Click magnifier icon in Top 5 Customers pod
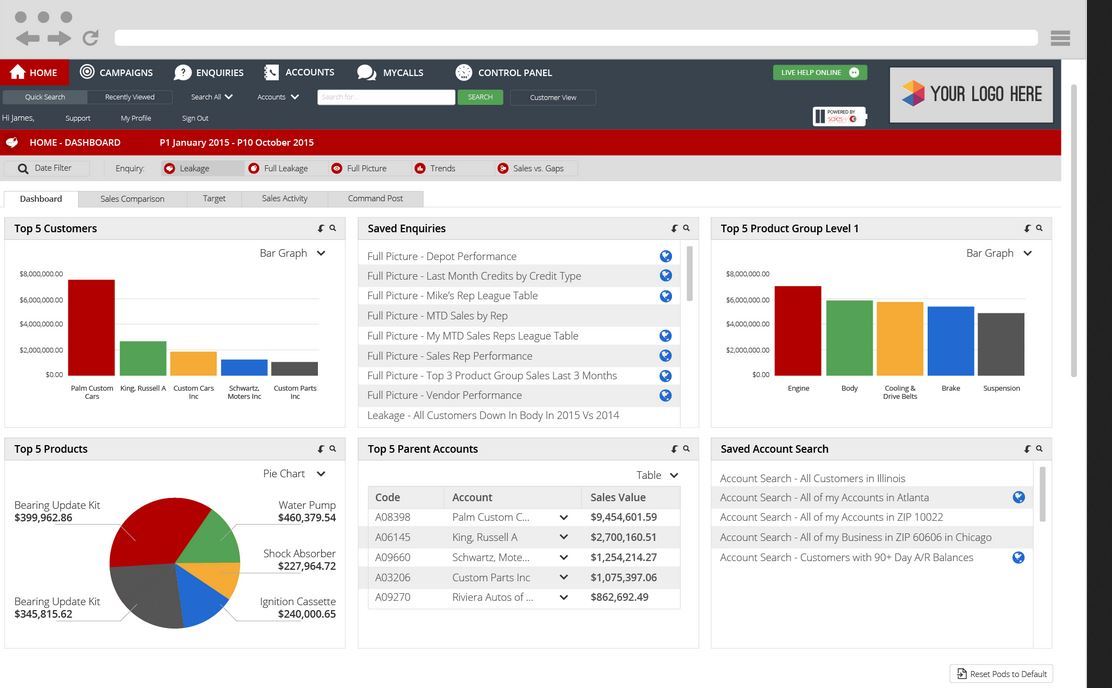 (333, 228)
